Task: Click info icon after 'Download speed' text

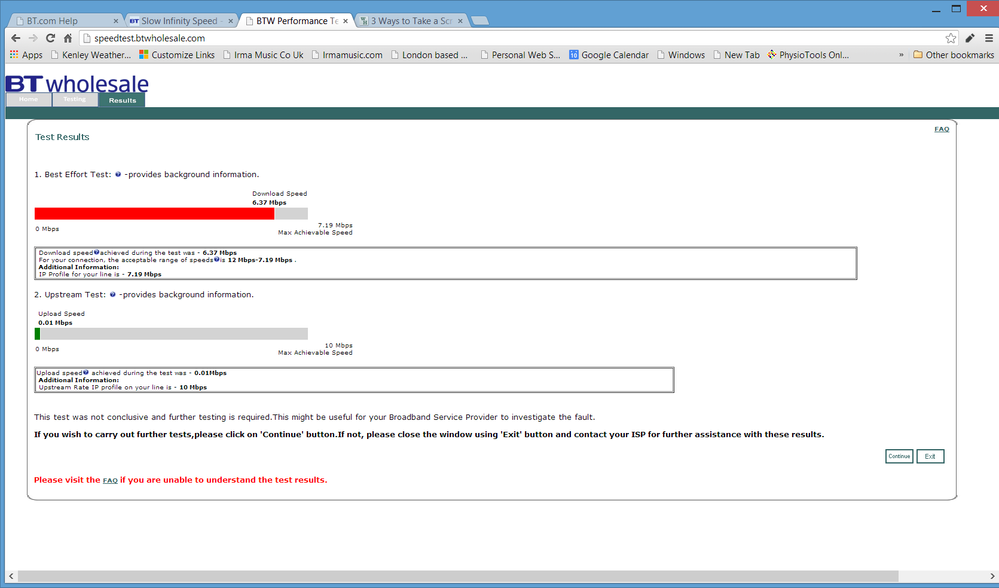Action: click(96, 252)
